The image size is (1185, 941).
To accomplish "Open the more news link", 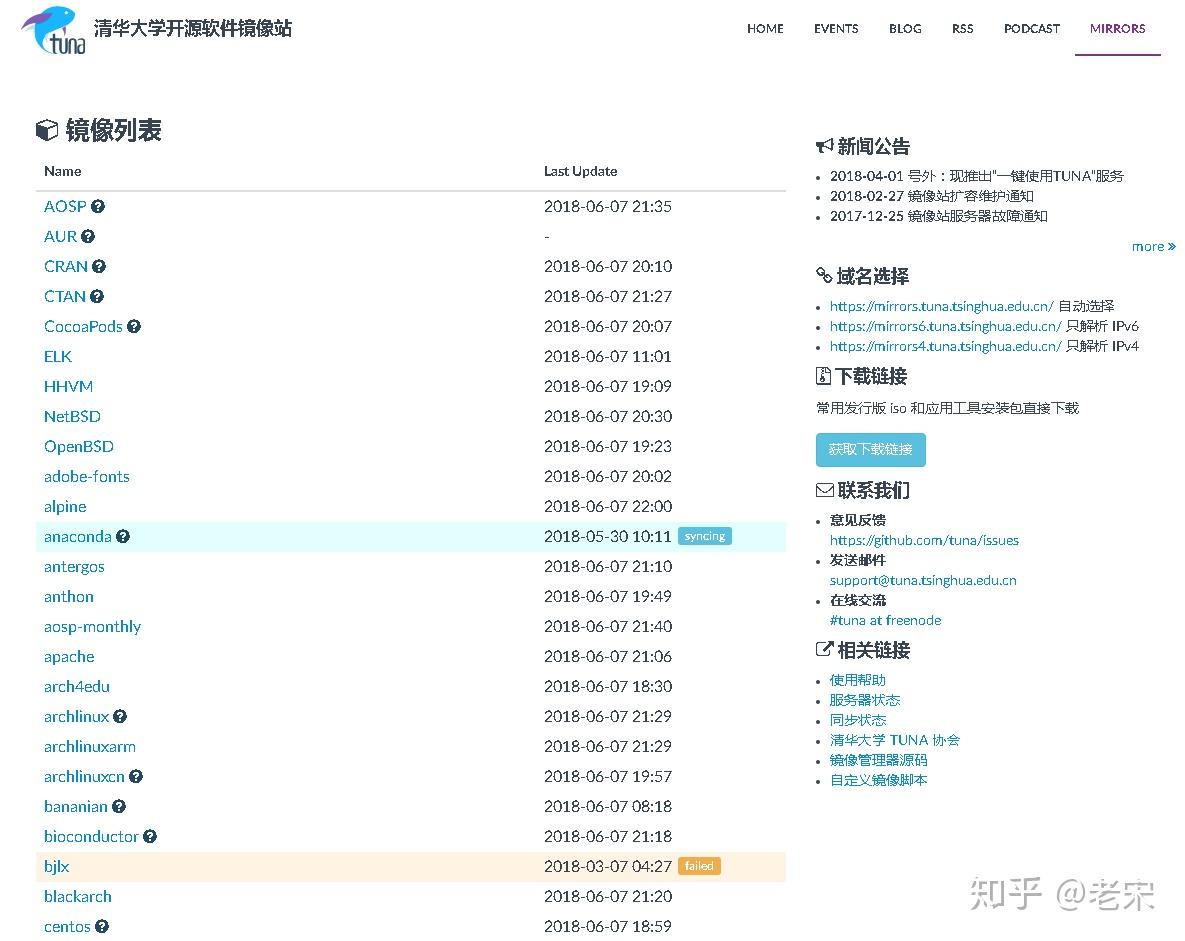I will (1153, 246).
